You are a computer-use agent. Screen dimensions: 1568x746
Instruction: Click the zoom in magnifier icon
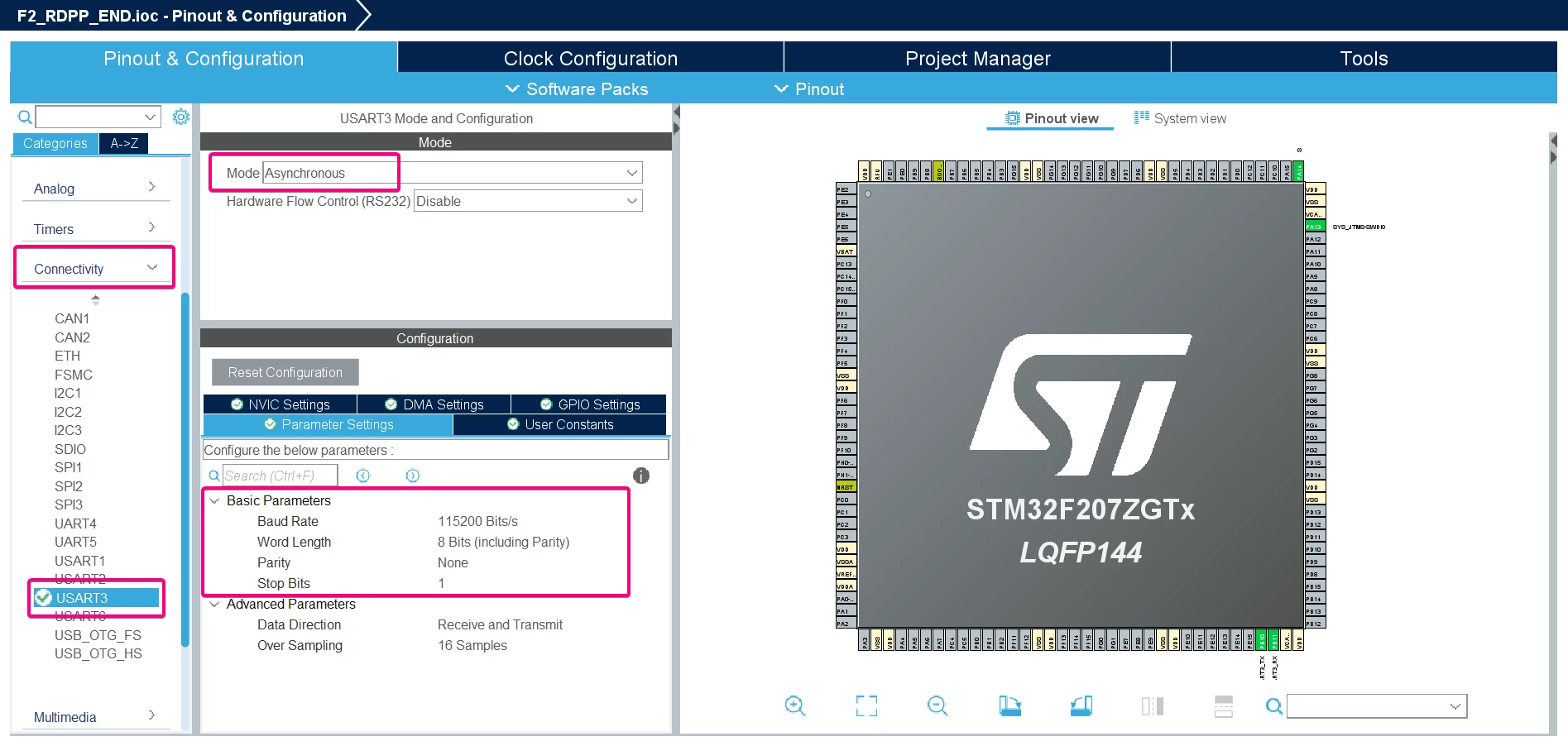point(794,705)
